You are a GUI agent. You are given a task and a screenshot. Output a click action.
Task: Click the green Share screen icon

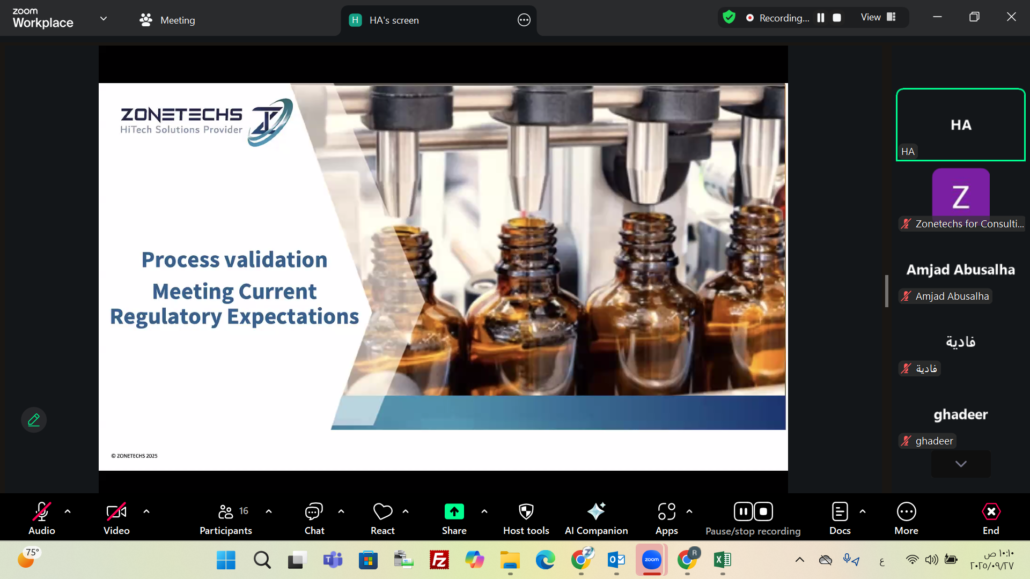(x=454, y=512)
